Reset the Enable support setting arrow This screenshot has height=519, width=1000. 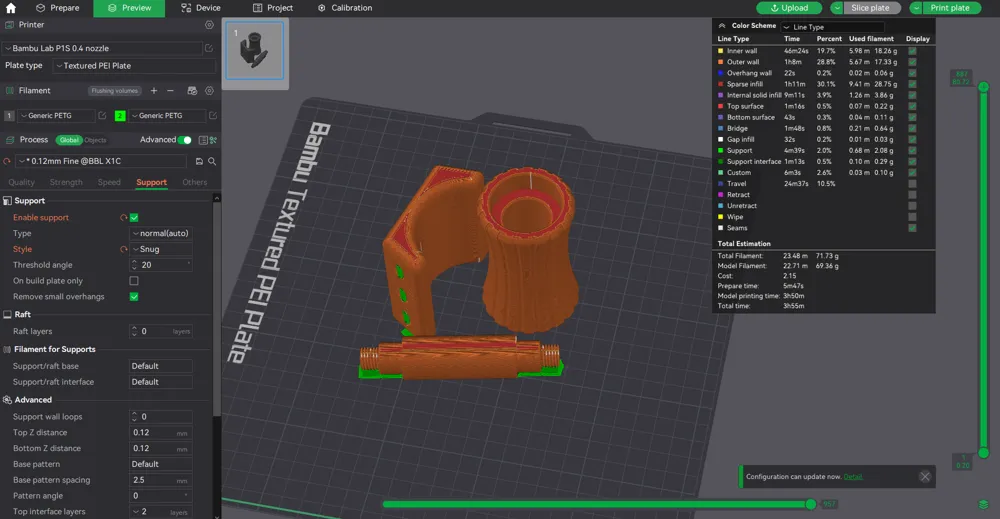point(123,217)
